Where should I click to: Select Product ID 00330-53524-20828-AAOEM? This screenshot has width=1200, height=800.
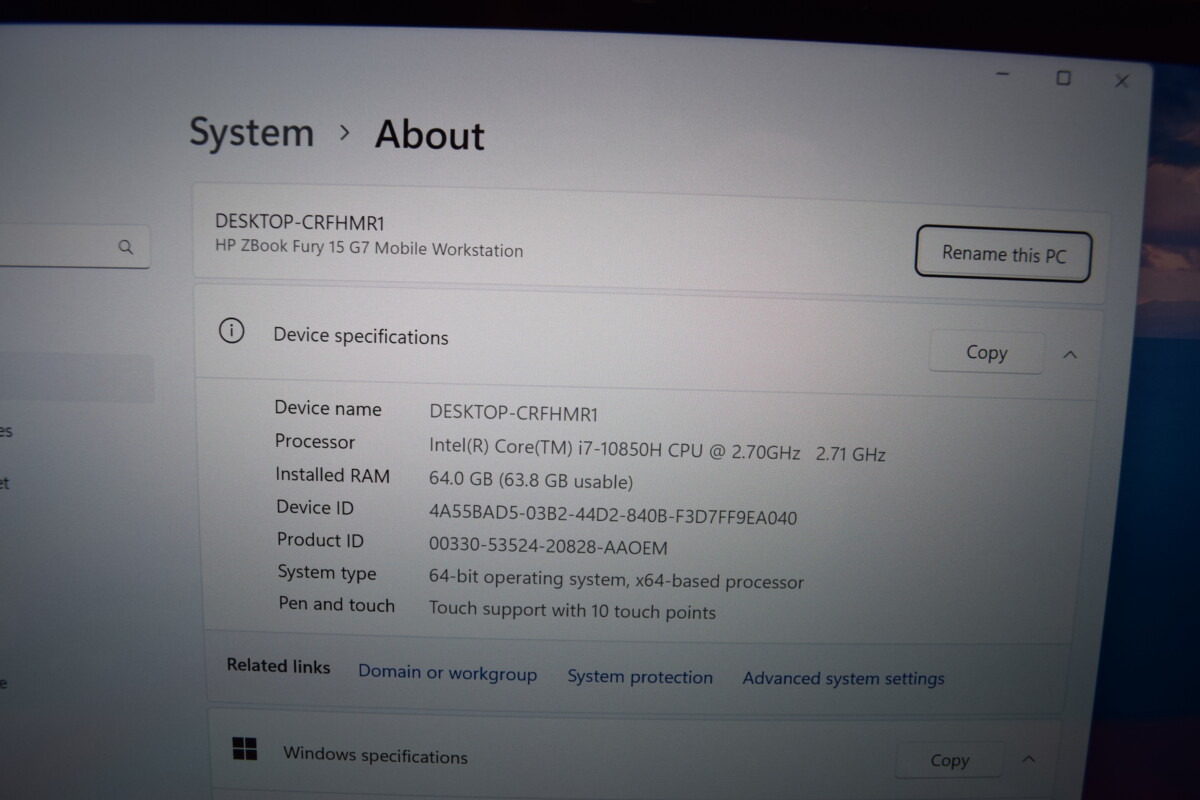[x=548, y=547]
